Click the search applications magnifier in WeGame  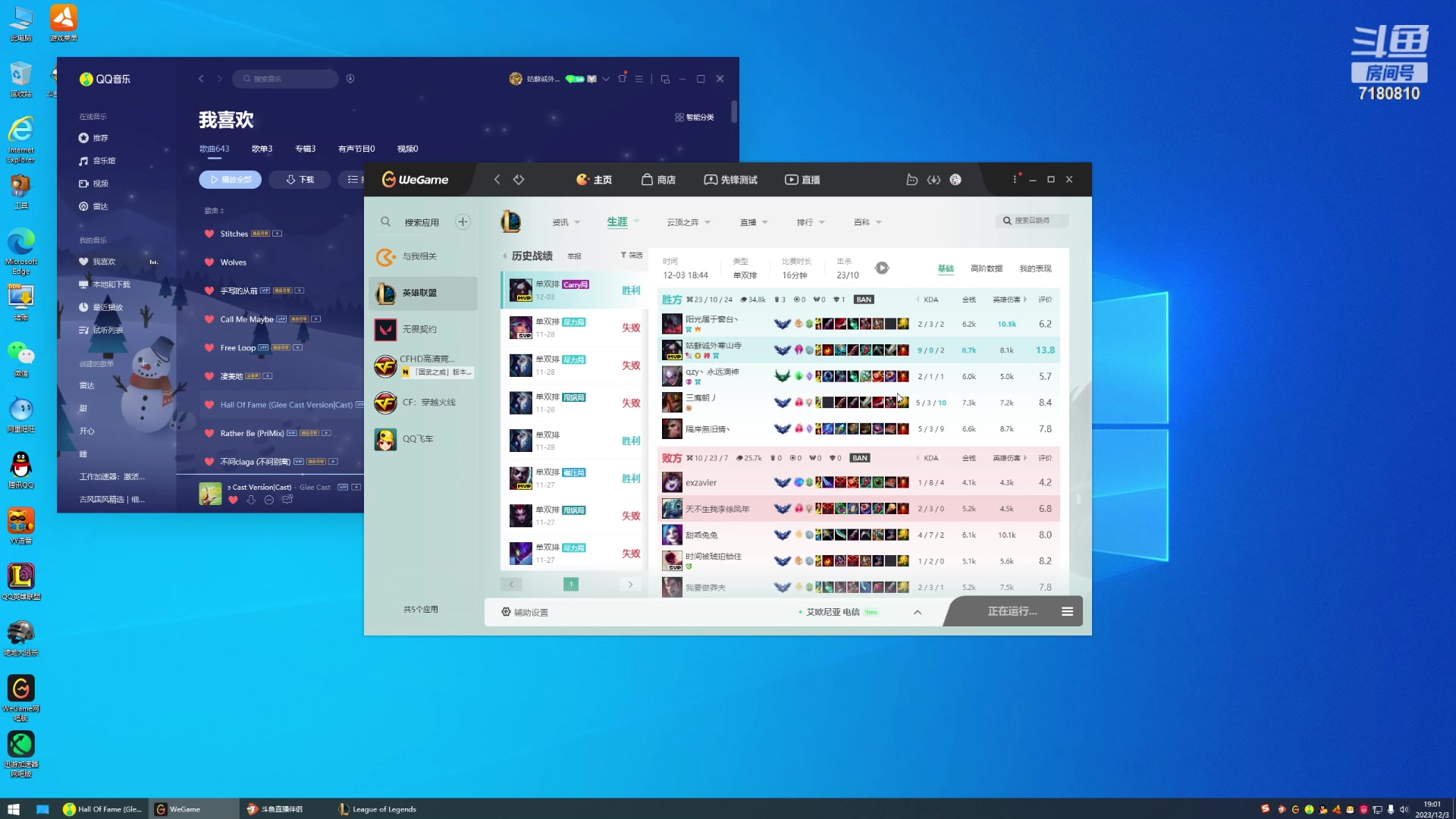click(x=385, y=222)
